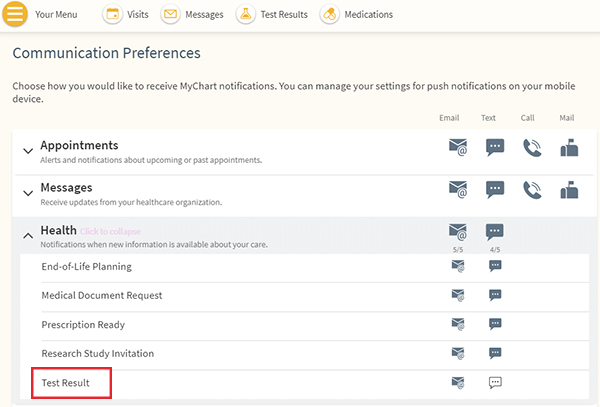Toggle Email icon for Test Result
The width and height of the screenshot is (600, 407).
pyautogui.click(x=458, y=383)
